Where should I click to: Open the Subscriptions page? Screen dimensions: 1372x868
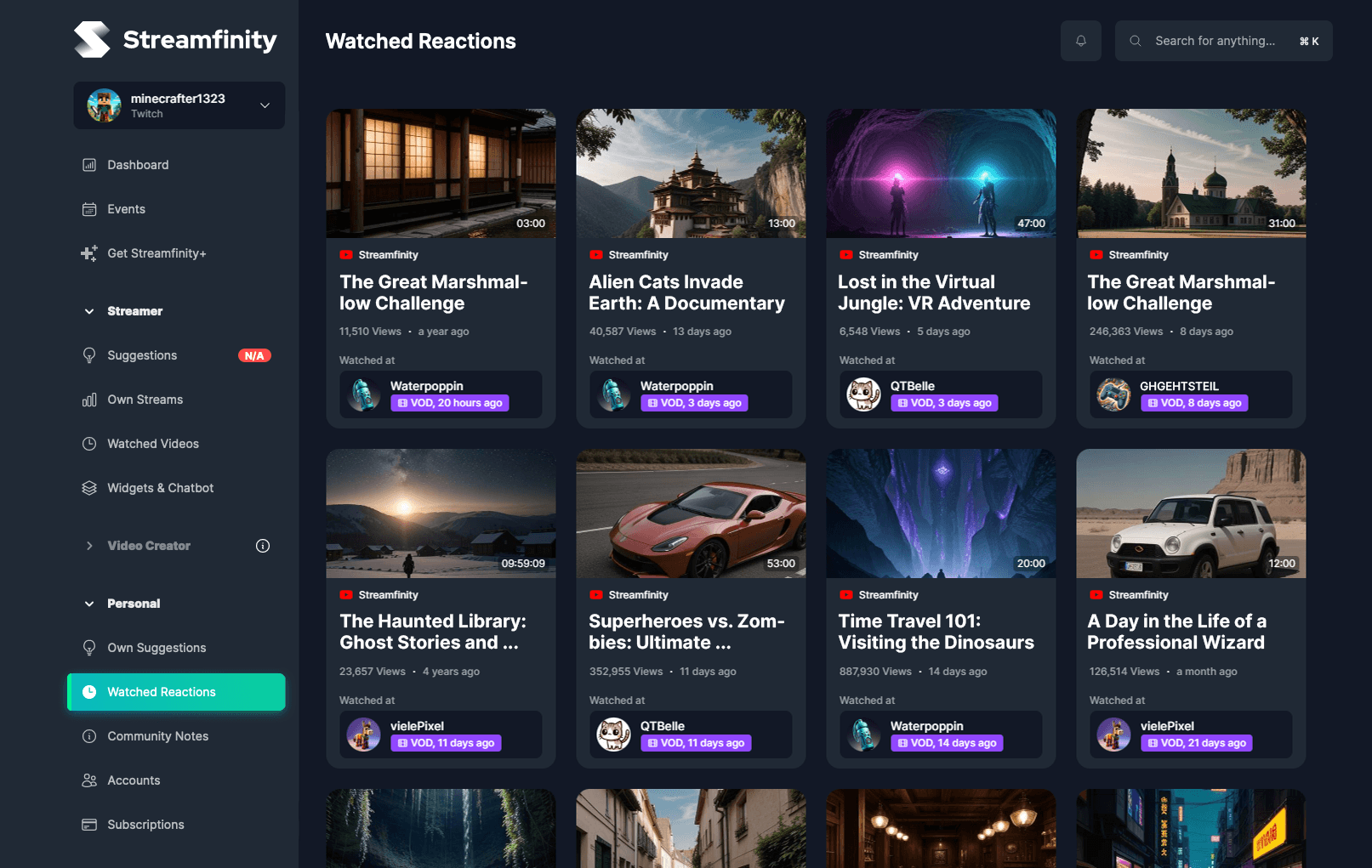click(145, 824)
